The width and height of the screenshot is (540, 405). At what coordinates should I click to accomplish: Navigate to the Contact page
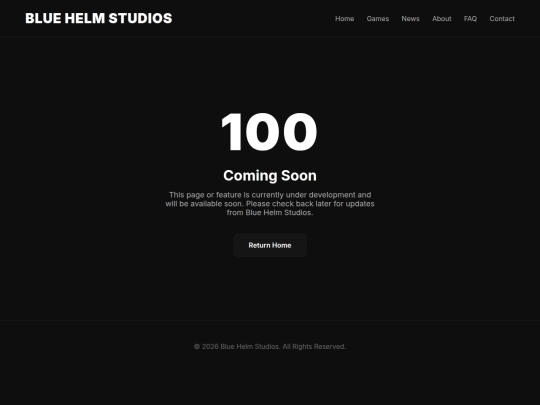coord(502,19)
